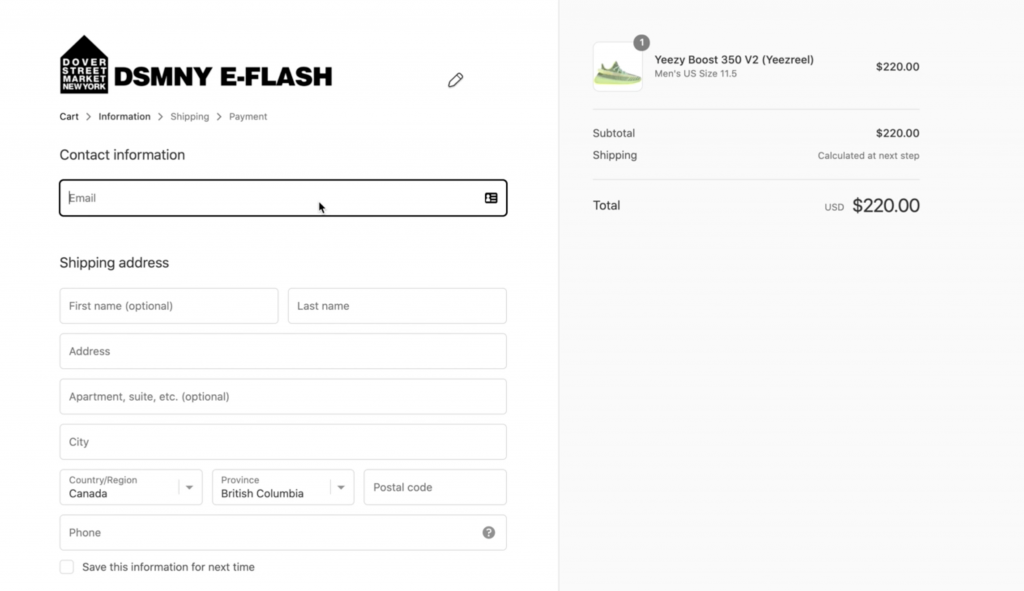Click the Address input field

pos(283,351)
